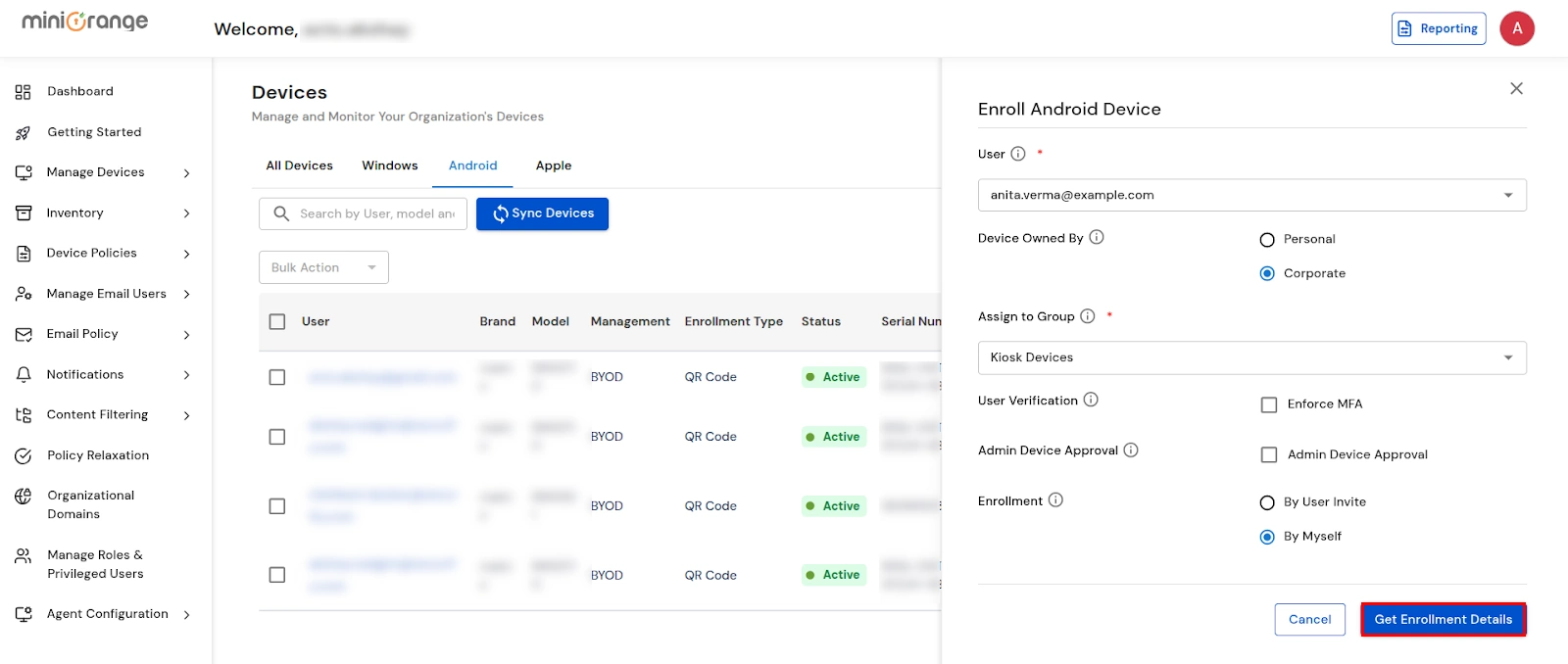Click the Organizational Domains globe icon
The width and height of the screenshot is (1568, 664).
coord(24,497)
